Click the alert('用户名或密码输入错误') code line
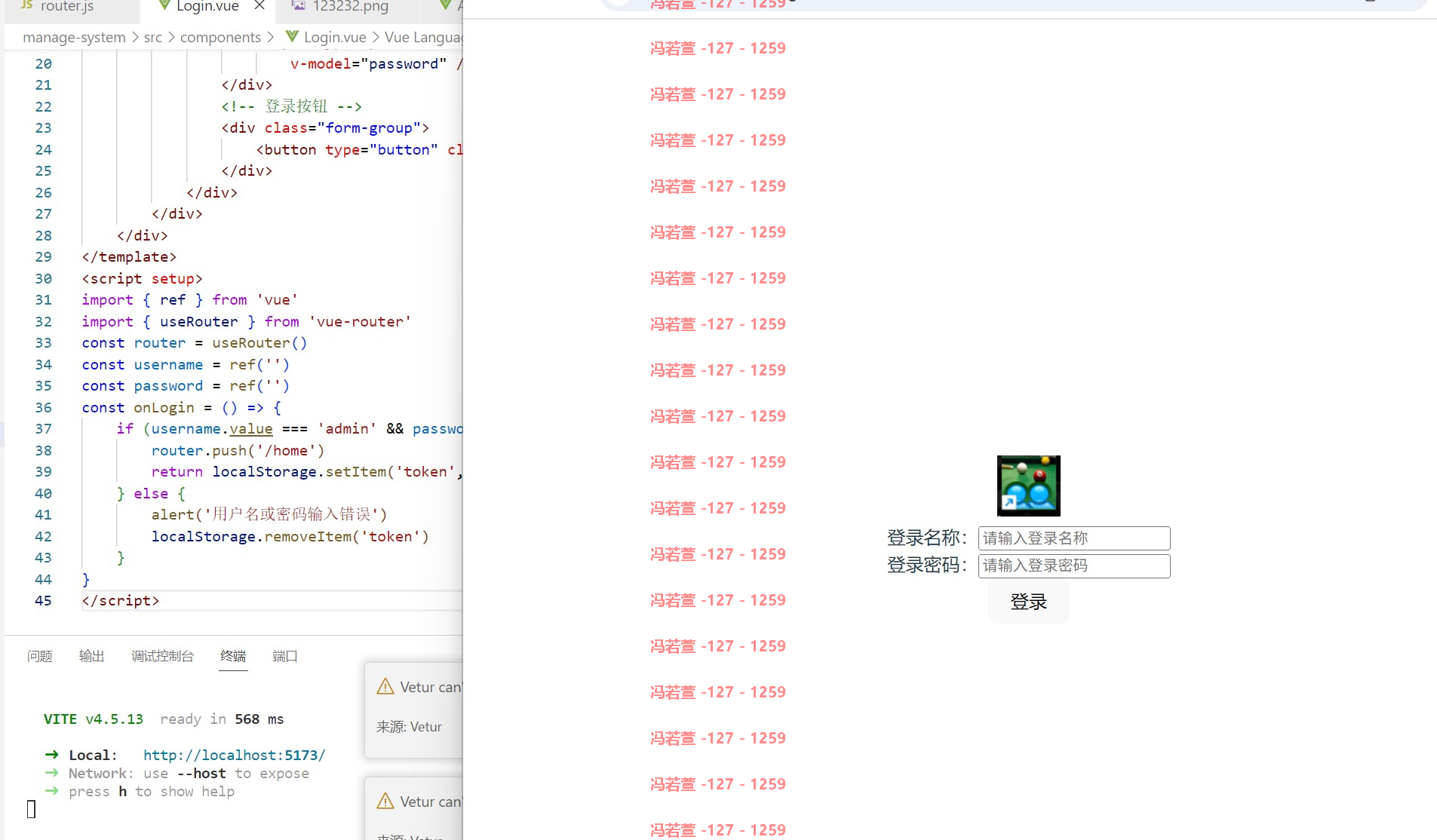 click(x=269, y=514)
